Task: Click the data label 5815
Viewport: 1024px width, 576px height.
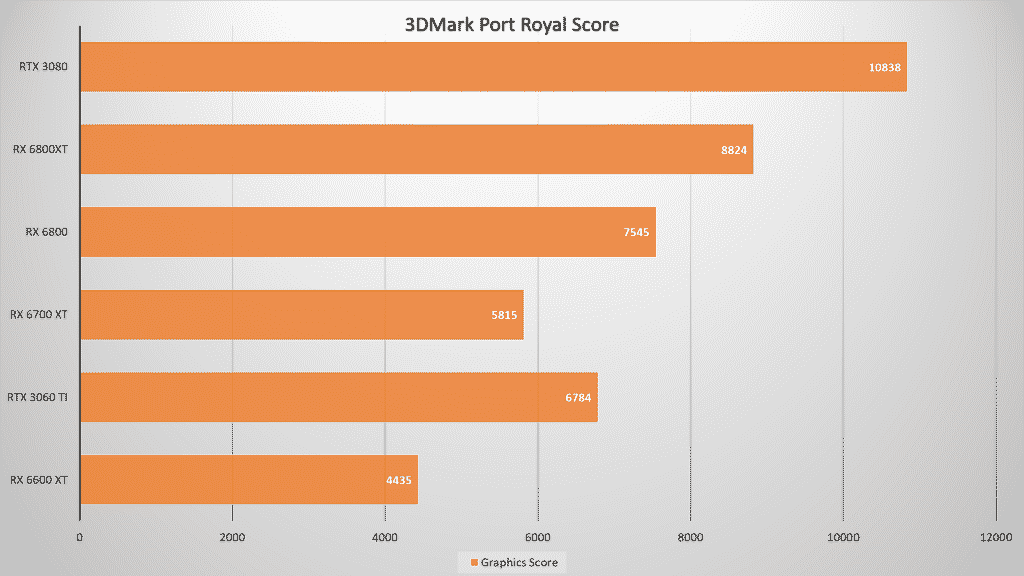Action: click(x=504, y=315)
